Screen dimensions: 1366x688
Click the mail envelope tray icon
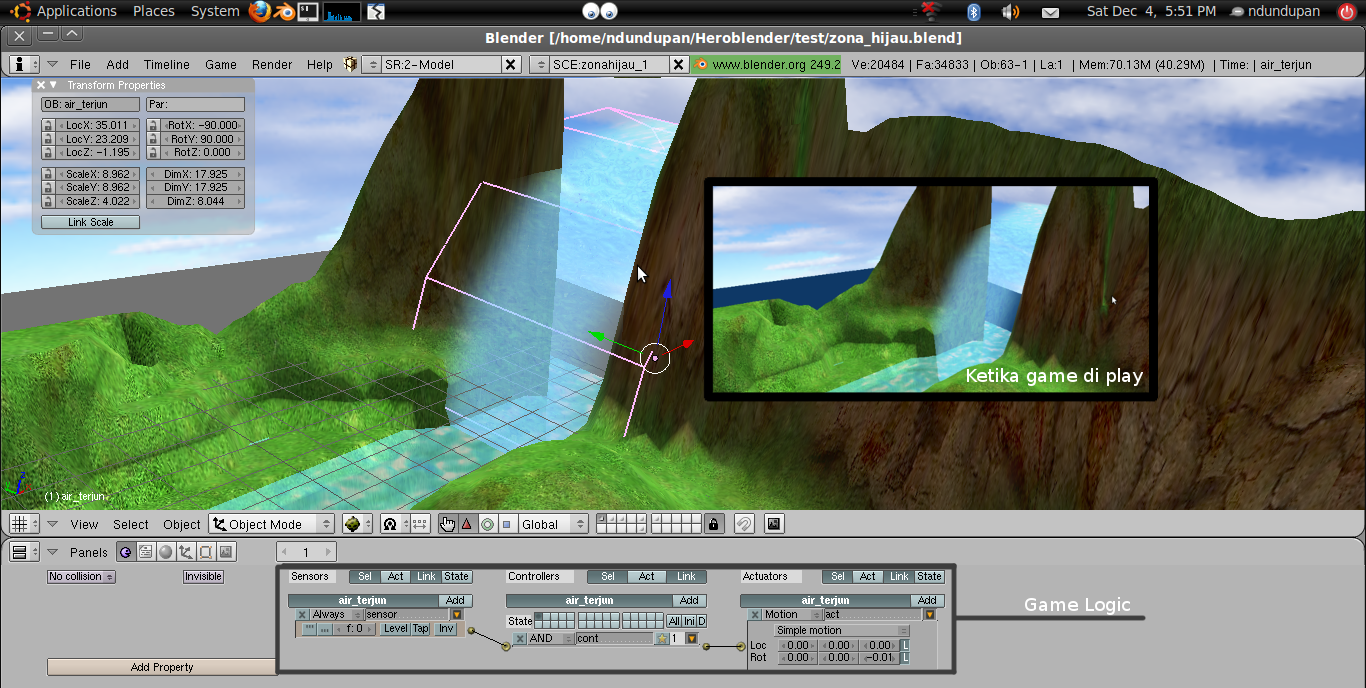point(1050,13)
